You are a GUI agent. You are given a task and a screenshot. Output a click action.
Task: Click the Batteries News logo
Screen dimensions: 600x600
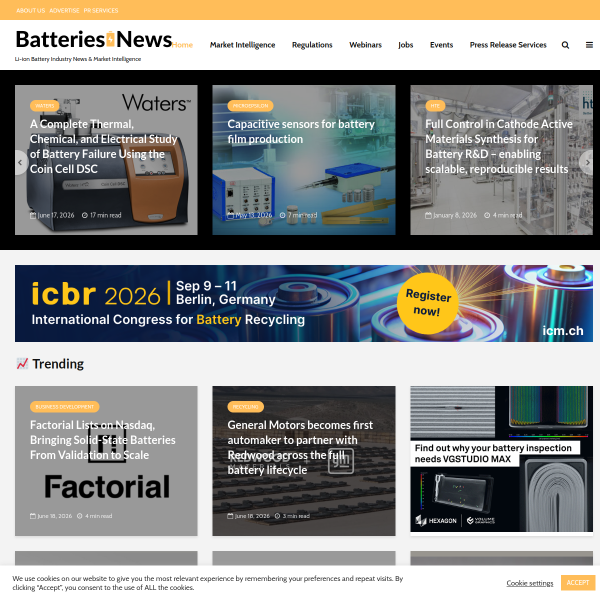(x=94, y=39)
